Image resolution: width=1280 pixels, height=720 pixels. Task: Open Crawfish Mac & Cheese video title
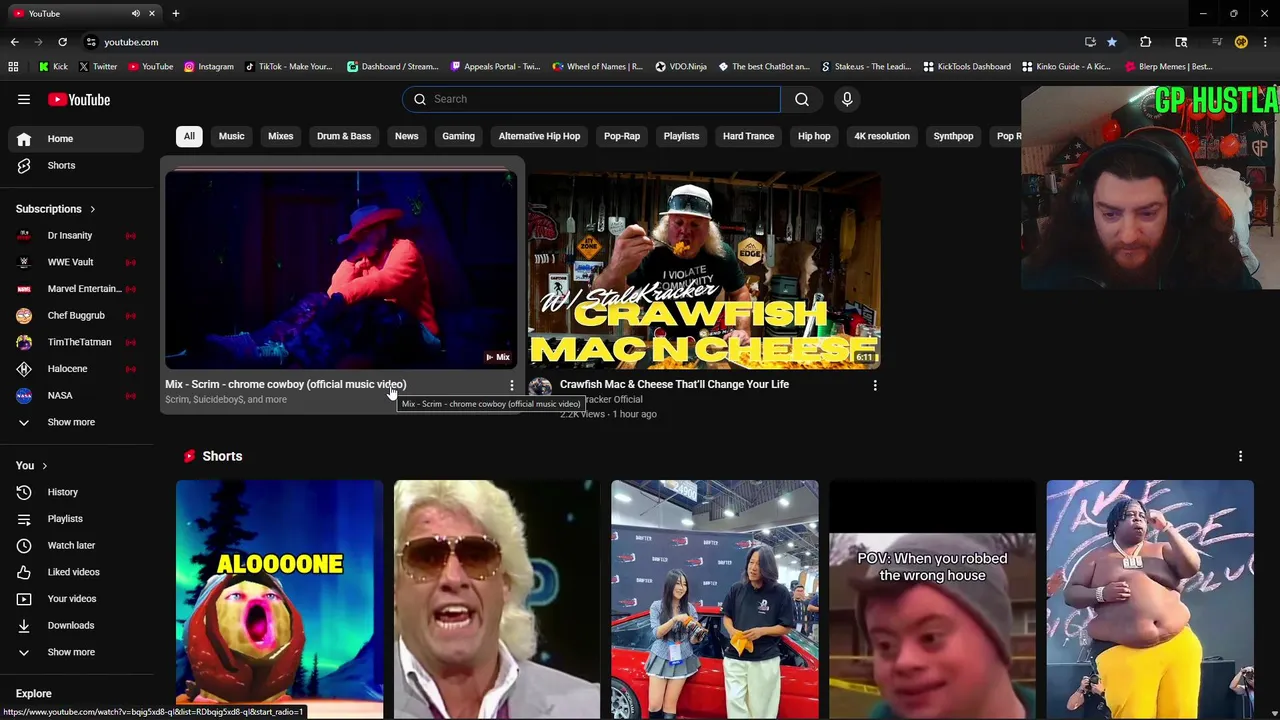674,385
